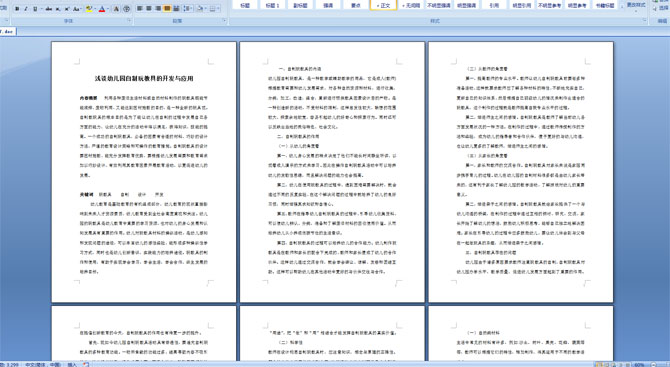This screenshot has width=670, height=367.
Task: Toggle underline formatting button
Action: tap(35, 9)
